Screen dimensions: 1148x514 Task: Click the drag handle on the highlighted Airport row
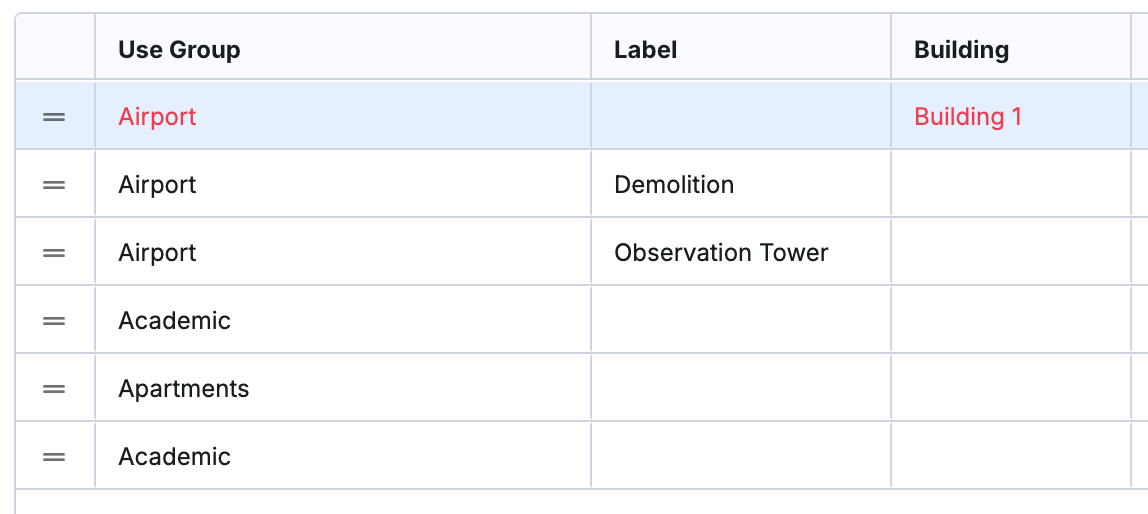[x=54, y=117]
